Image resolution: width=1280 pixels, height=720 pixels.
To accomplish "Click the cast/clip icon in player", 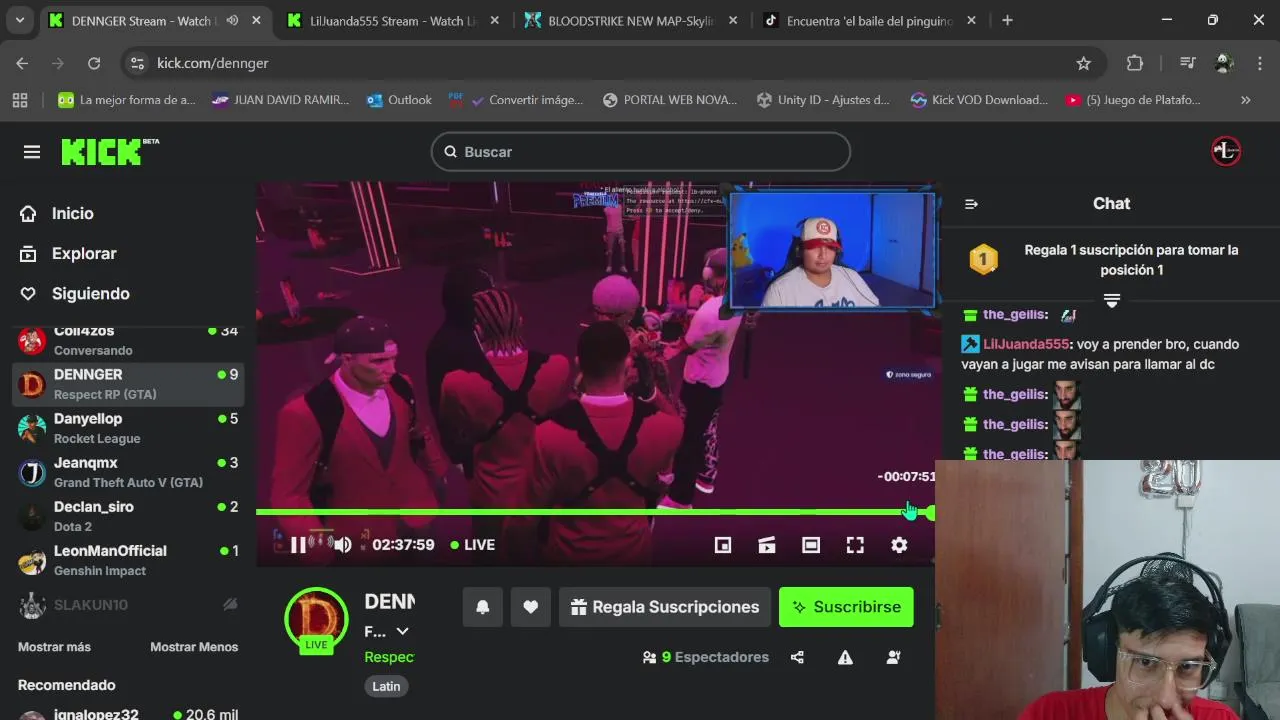I will tap(767, 545).
